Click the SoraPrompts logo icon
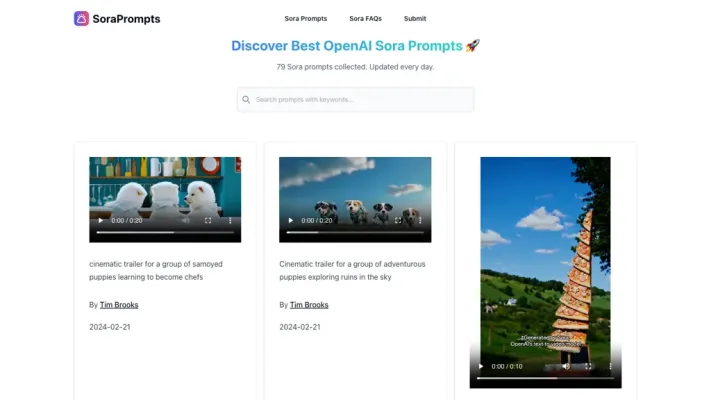 [x=81, y=18]
